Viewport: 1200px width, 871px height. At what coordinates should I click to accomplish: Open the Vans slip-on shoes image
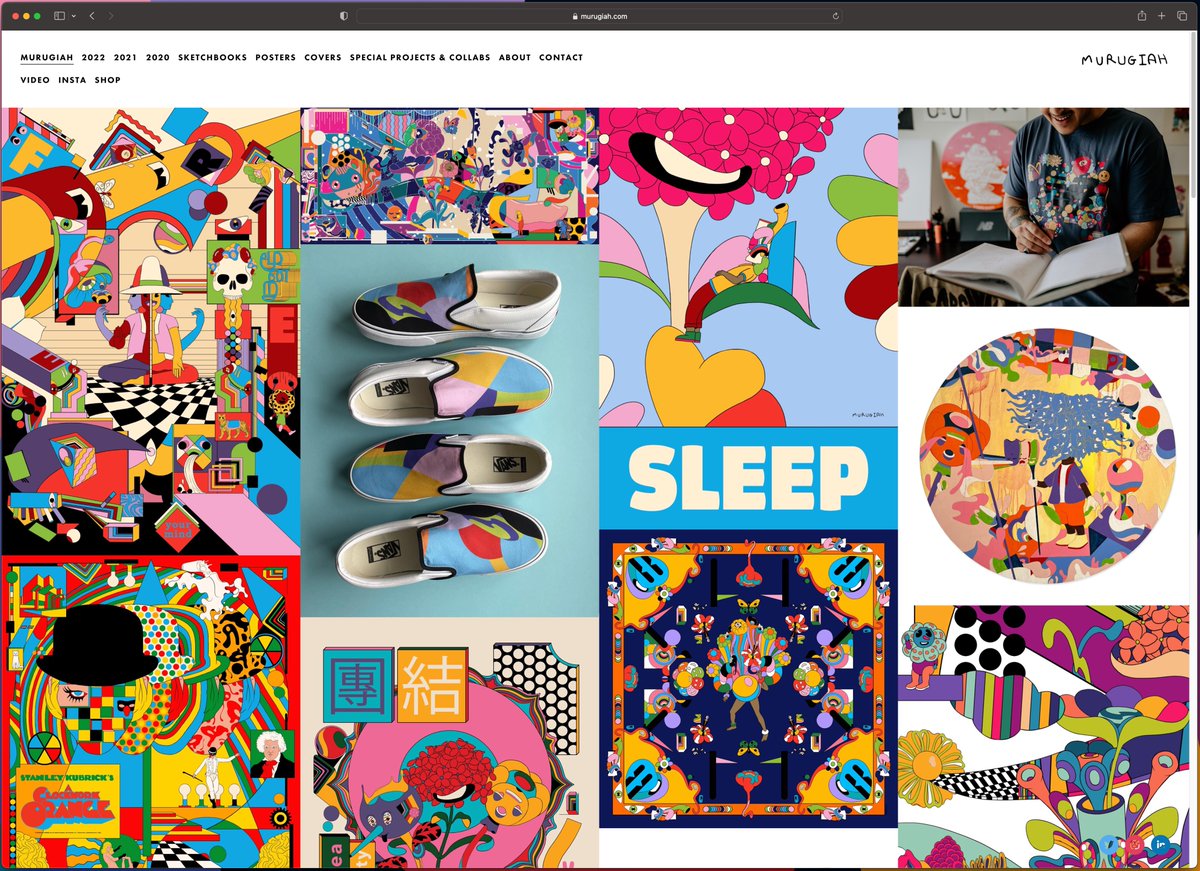pos(450,431)
